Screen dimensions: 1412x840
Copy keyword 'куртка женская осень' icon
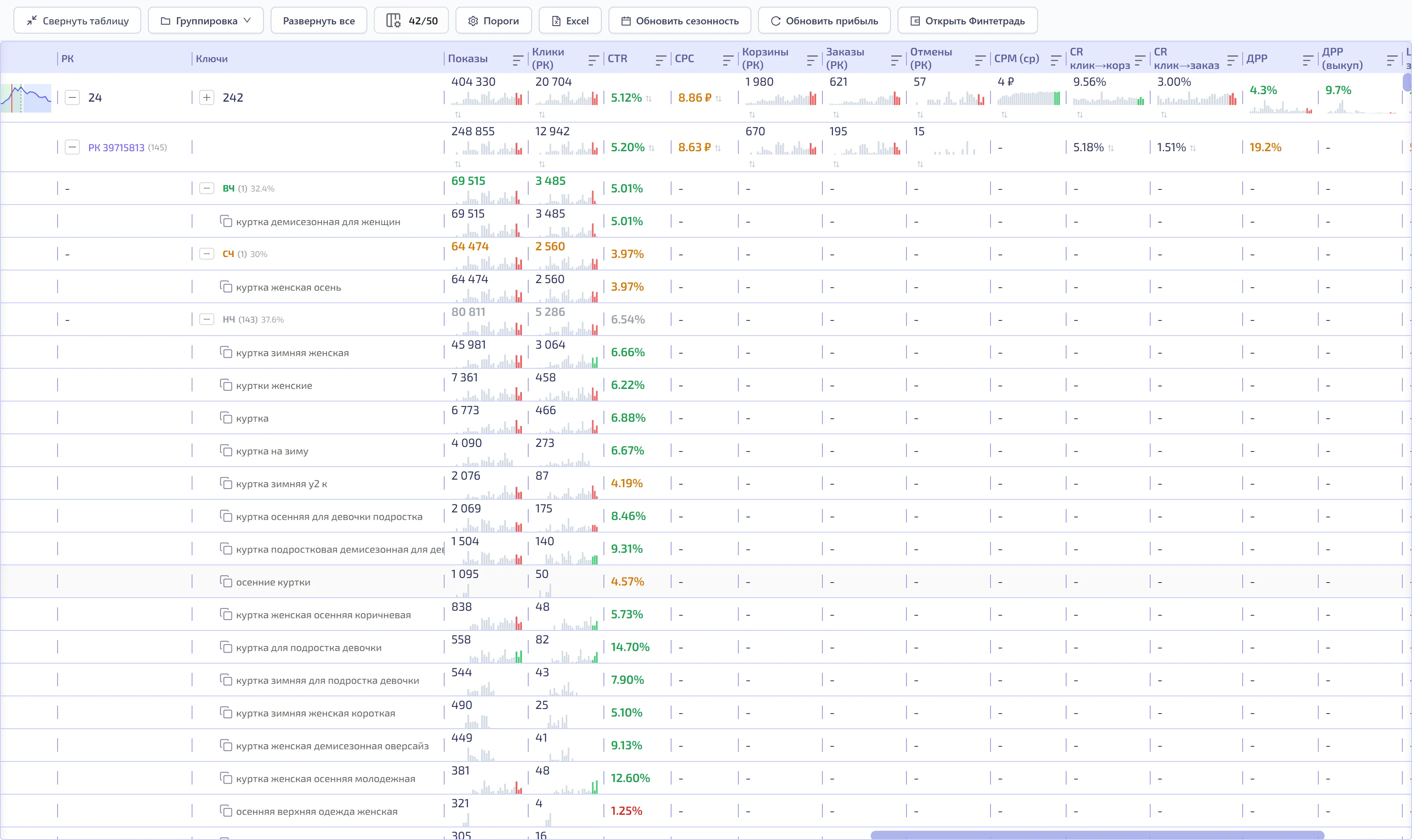(226, 287)
